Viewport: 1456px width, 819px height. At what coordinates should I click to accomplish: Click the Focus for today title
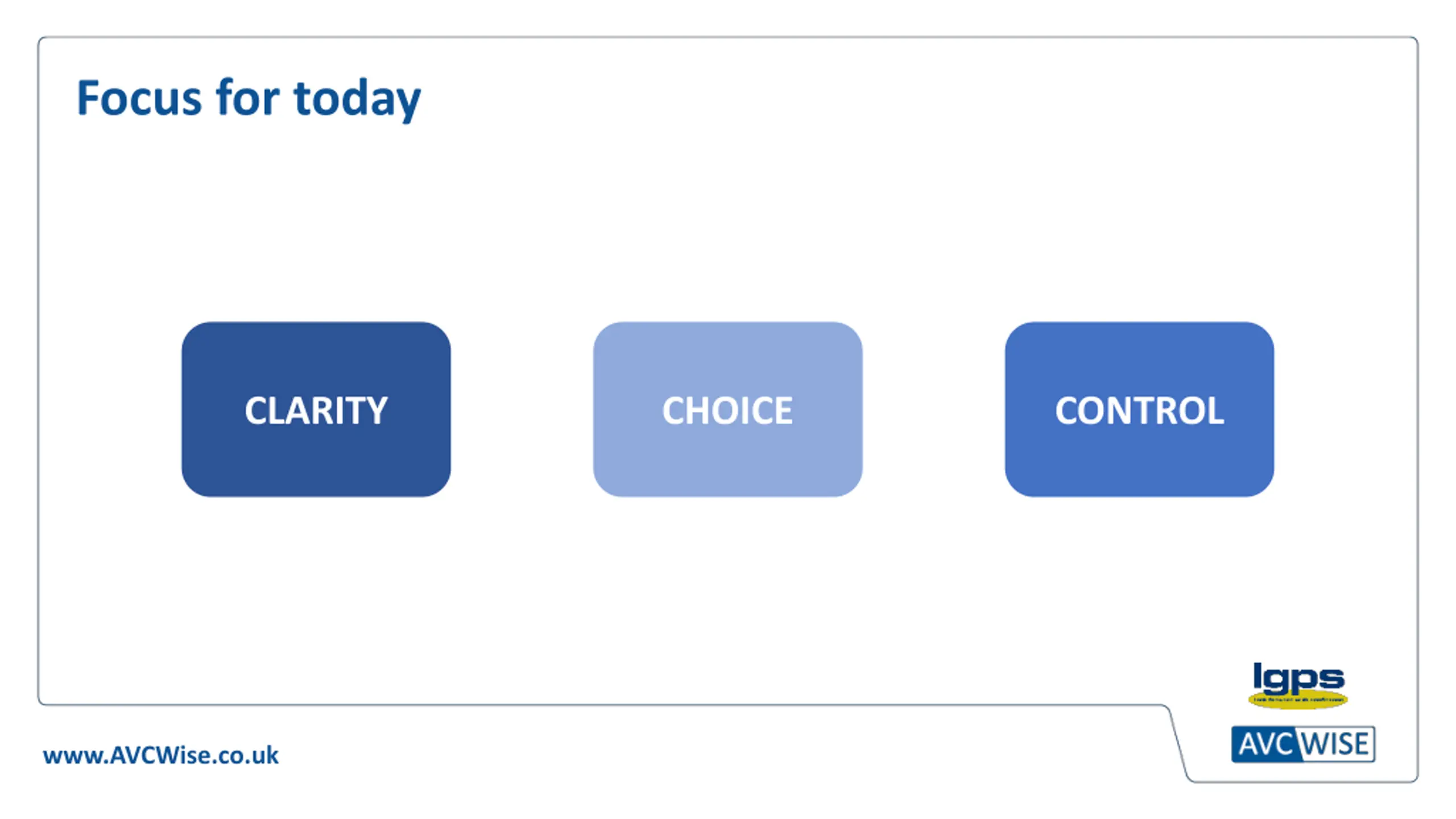pos(249,99)
